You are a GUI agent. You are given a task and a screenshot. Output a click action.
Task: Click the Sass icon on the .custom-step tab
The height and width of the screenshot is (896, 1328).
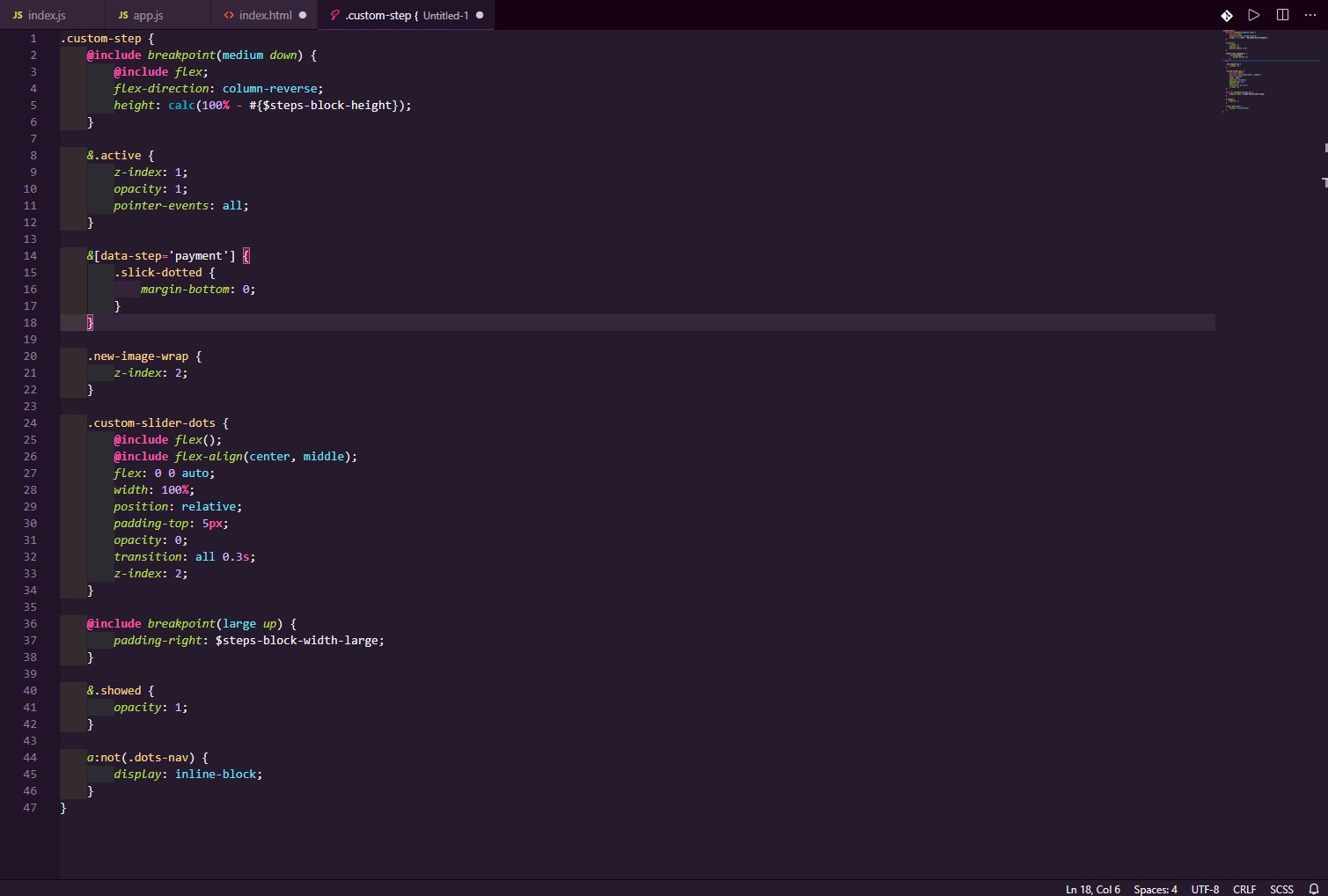pos(334,15)
